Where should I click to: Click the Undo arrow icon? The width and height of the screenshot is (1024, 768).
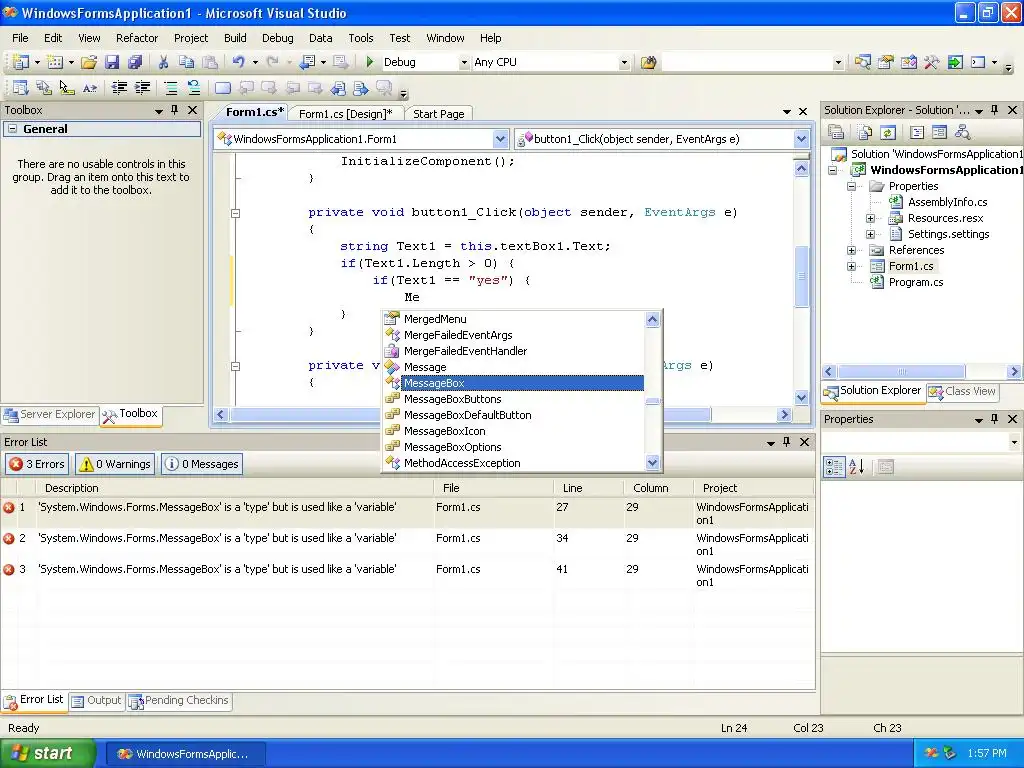(238, 62)
